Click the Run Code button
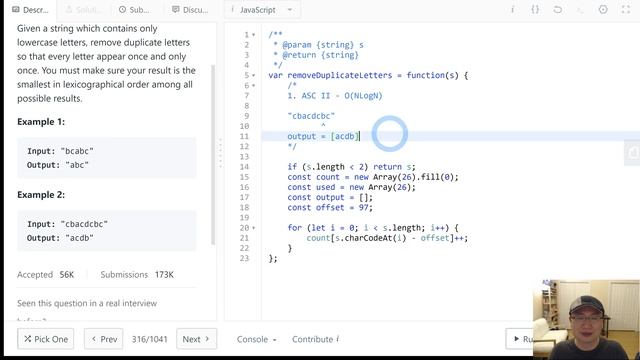Image resolution: width=640 pixels, height=360 pixels. [520, 339]
